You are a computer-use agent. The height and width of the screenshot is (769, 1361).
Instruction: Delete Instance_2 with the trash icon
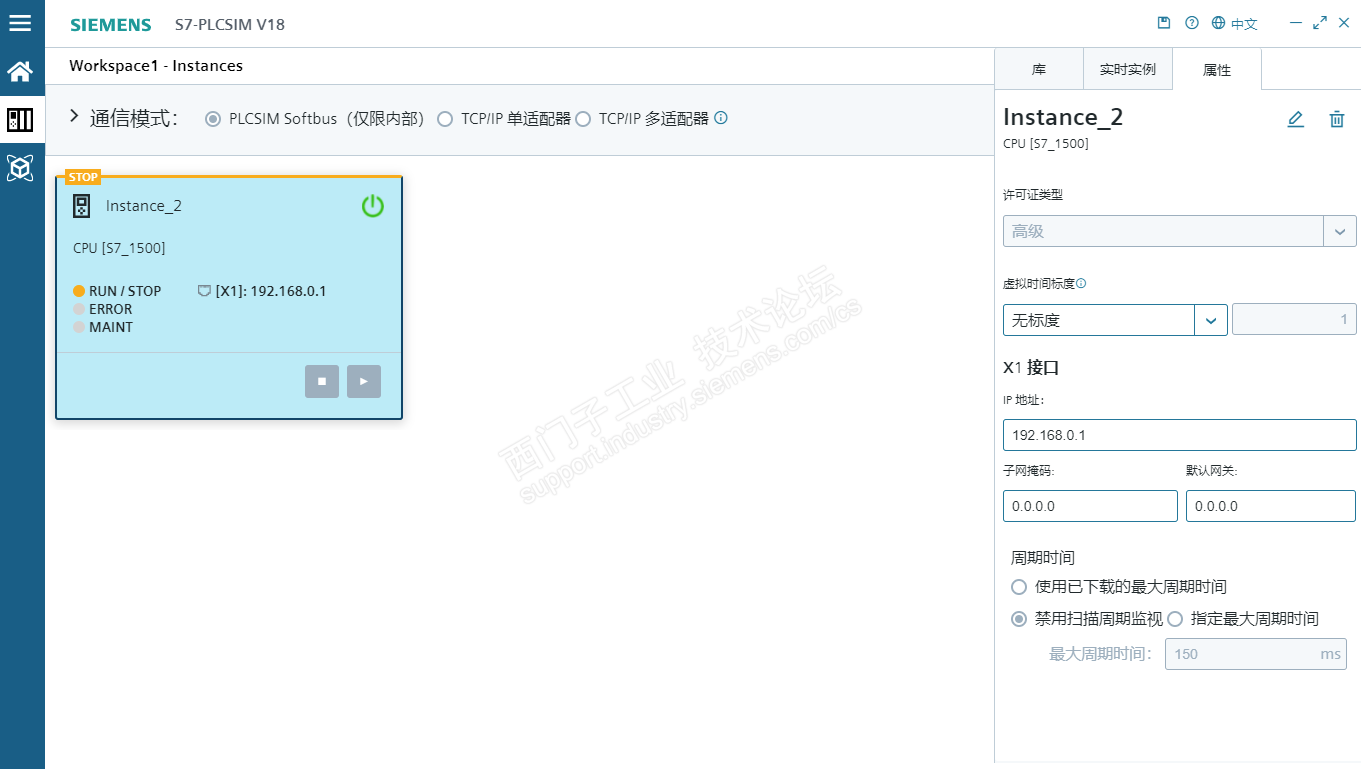coord(1336,119)
